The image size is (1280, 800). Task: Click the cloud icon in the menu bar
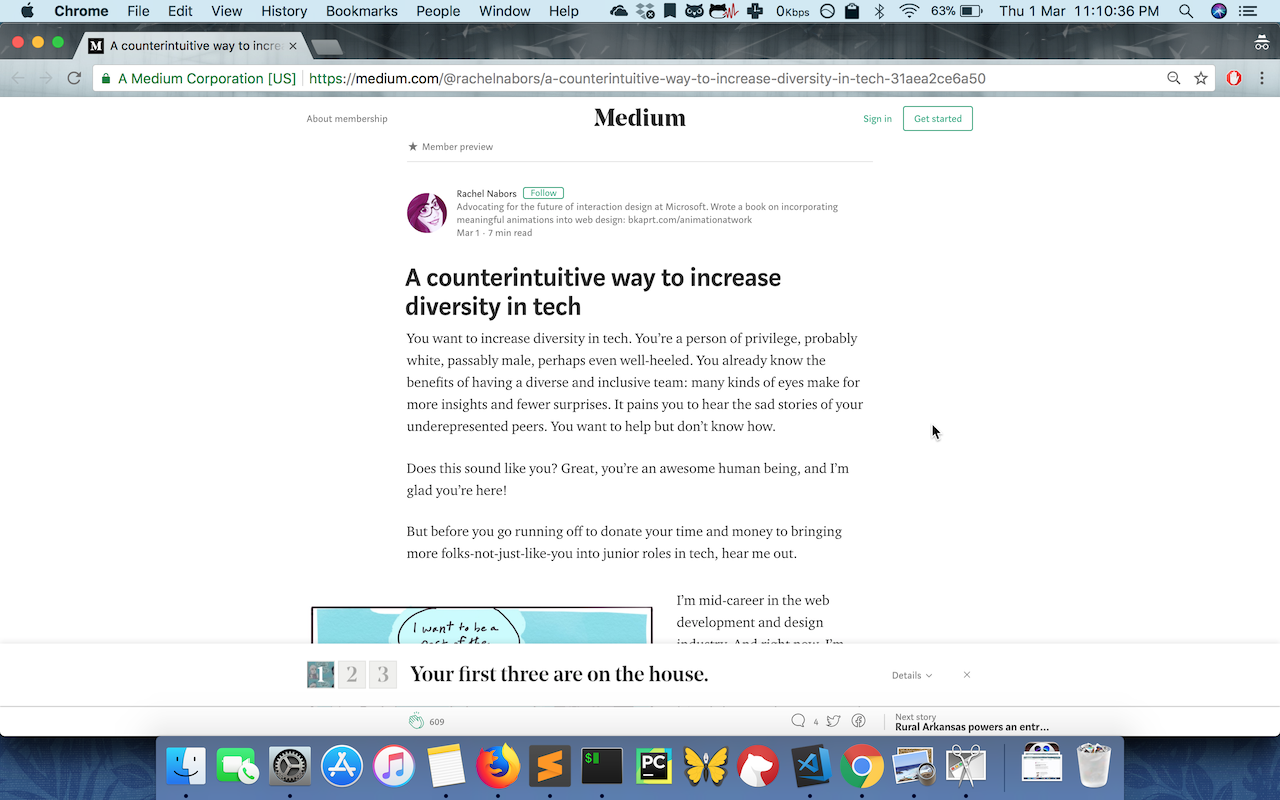point(619,11)
